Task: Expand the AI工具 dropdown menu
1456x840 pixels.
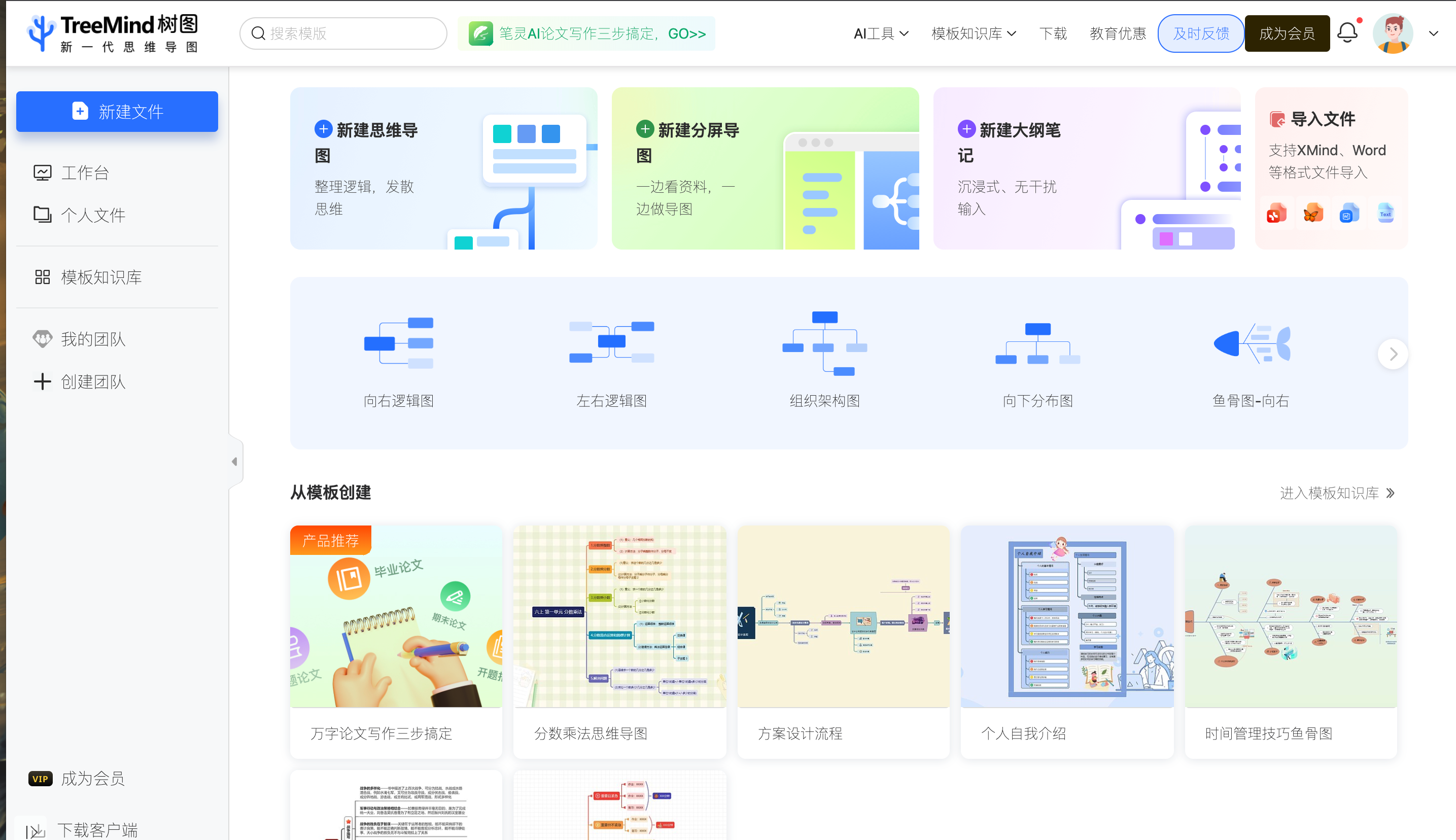Action: point(881,33)
